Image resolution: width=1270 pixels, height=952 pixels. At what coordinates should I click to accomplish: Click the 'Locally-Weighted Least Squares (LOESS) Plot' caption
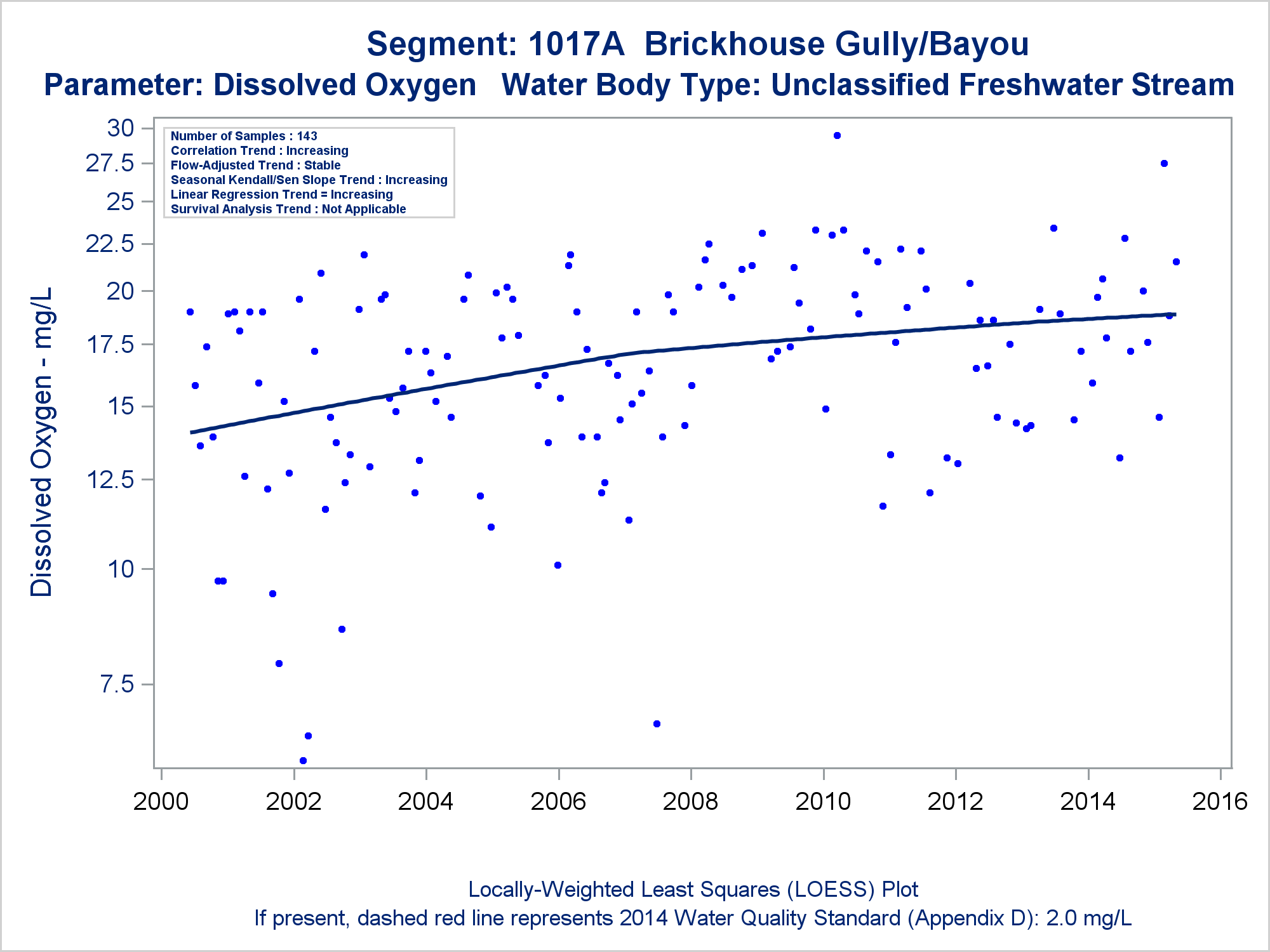coord(693,889)
